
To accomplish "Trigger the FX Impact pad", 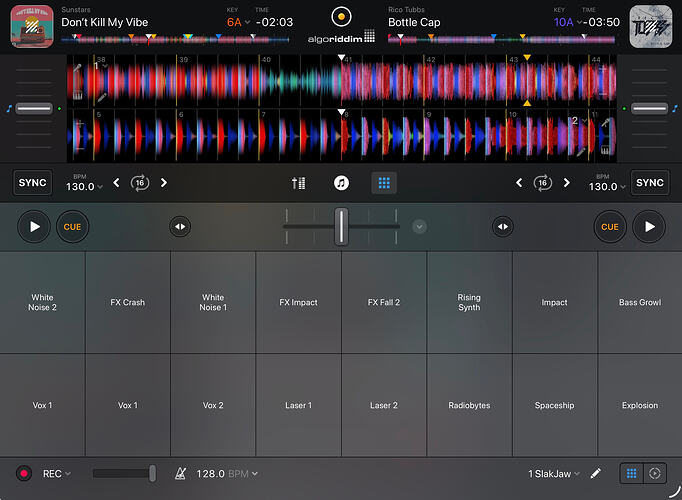I will coord(298,302).
